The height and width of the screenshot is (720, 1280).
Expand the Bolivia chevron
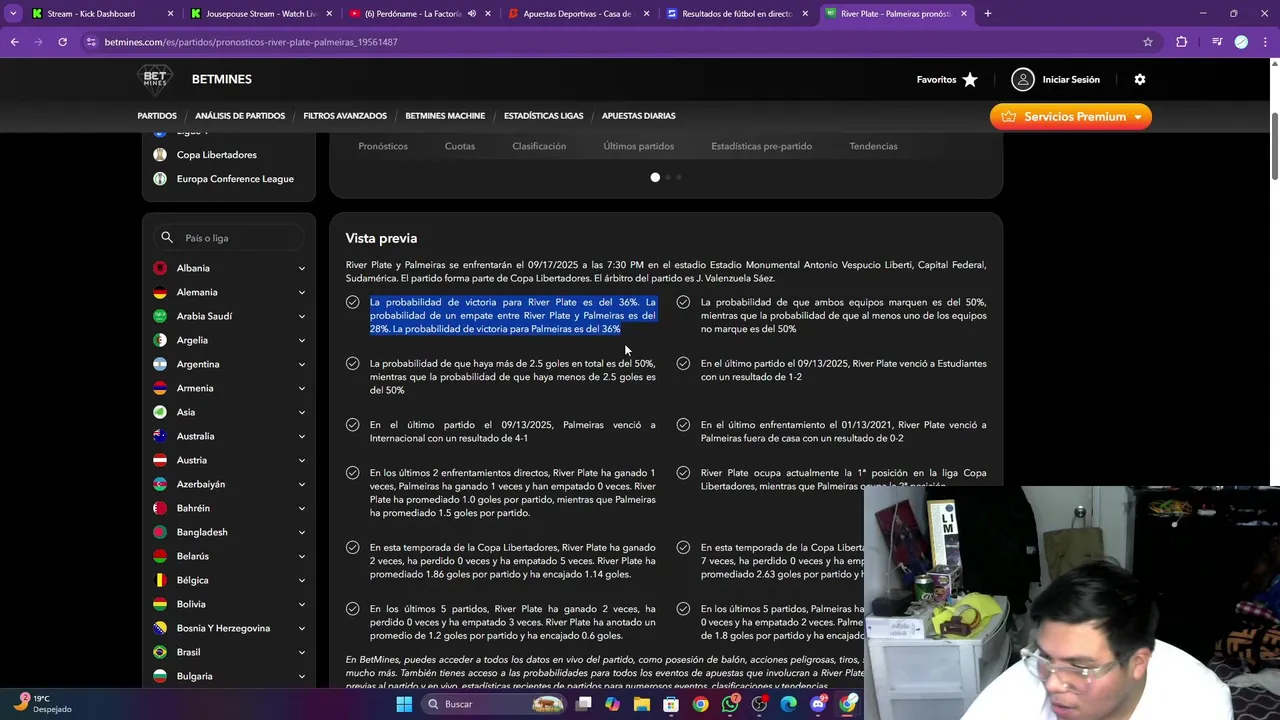click(301, 604)
